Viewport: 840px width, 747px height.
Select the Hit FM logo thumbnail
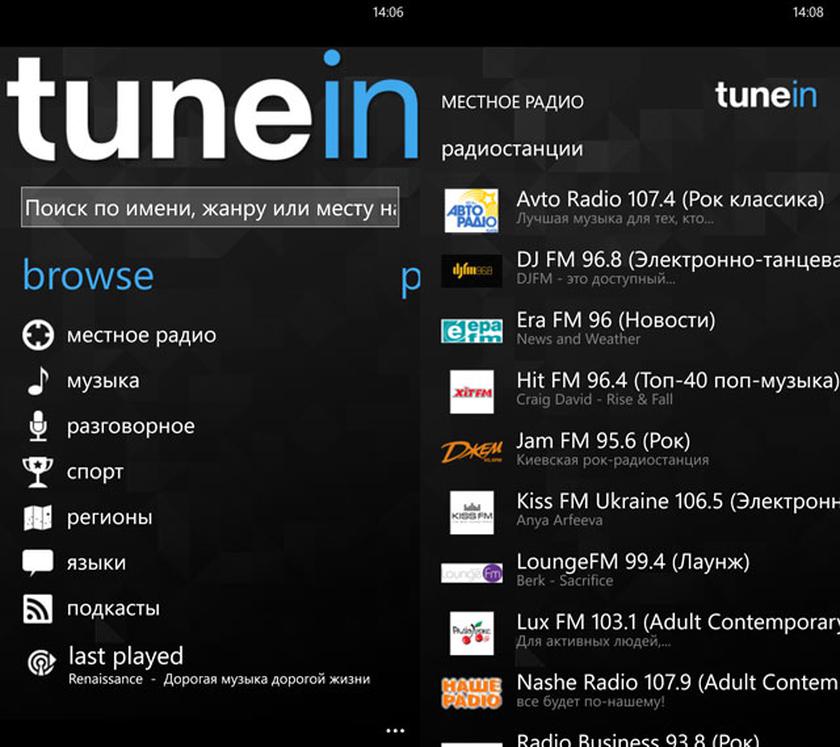coord(471,391)
